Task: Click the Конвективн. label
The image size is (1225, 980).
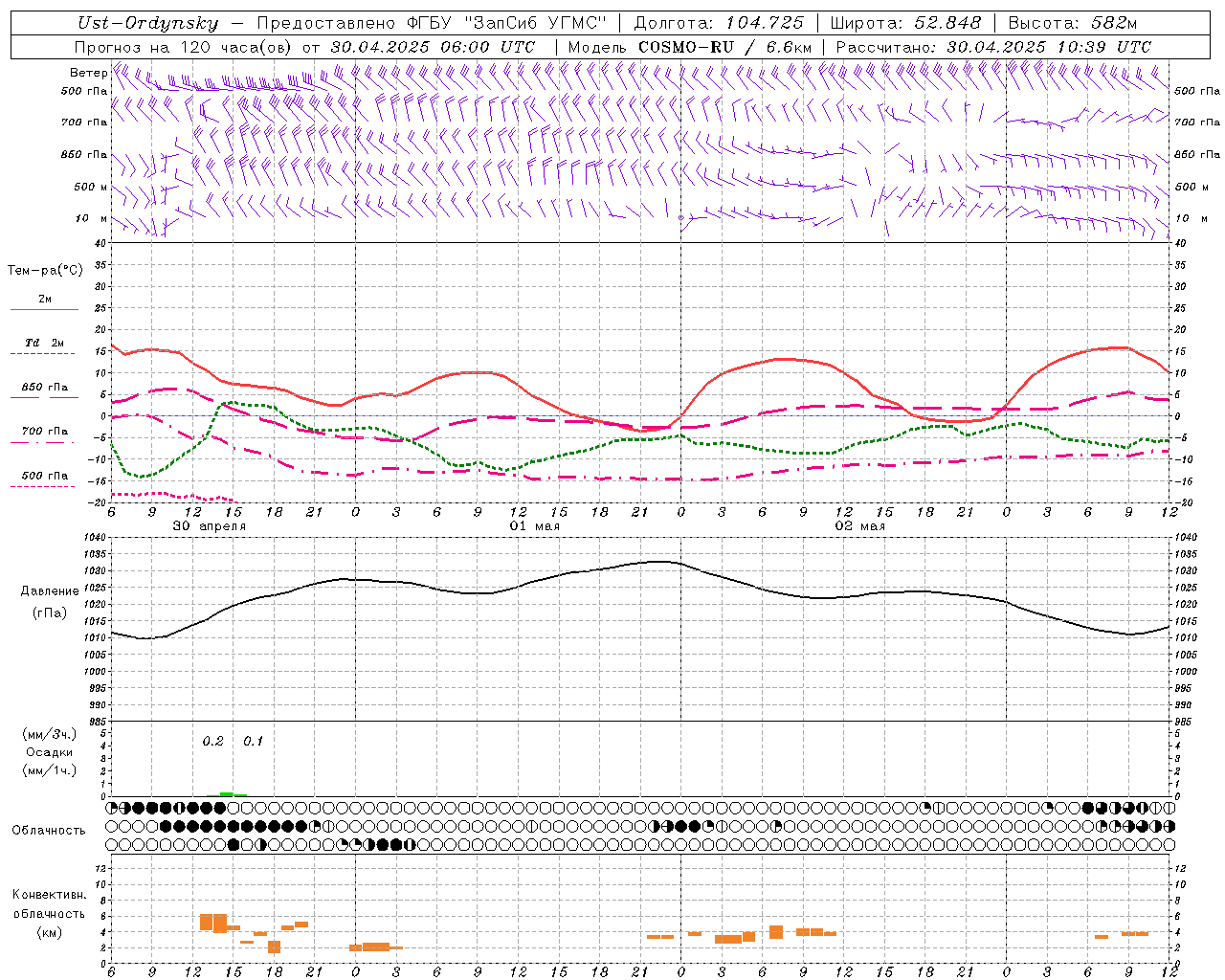Action: [49, 895]
